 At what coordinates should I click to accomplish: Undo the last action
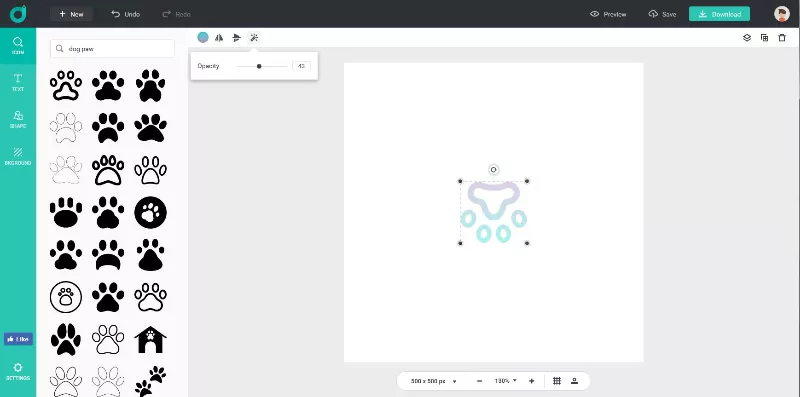point(126,14)
